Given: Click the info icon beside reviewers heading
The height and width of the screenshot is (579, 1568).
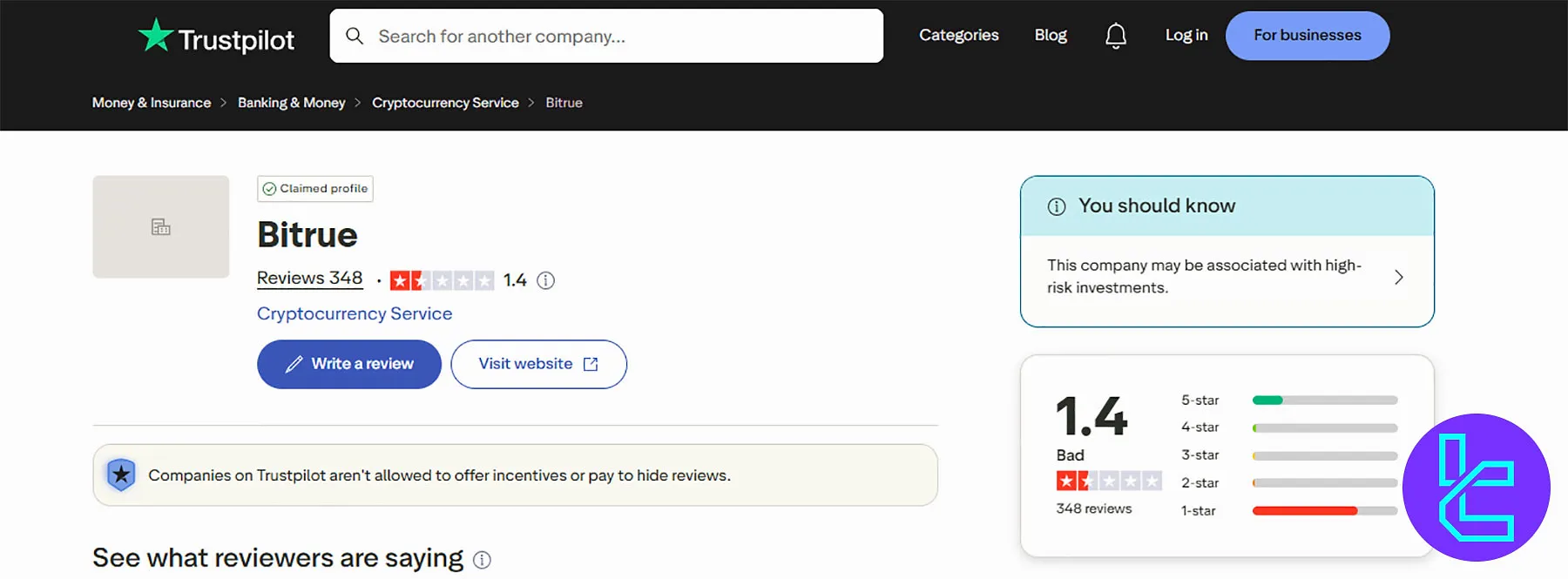Looking at the screenshot, I should click(x=482, y=560).
